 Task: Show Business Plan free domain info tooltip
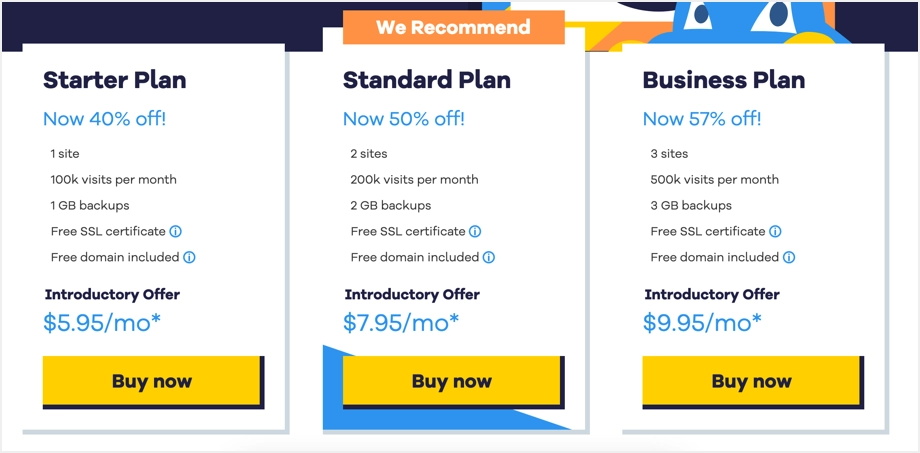point(789,257)
